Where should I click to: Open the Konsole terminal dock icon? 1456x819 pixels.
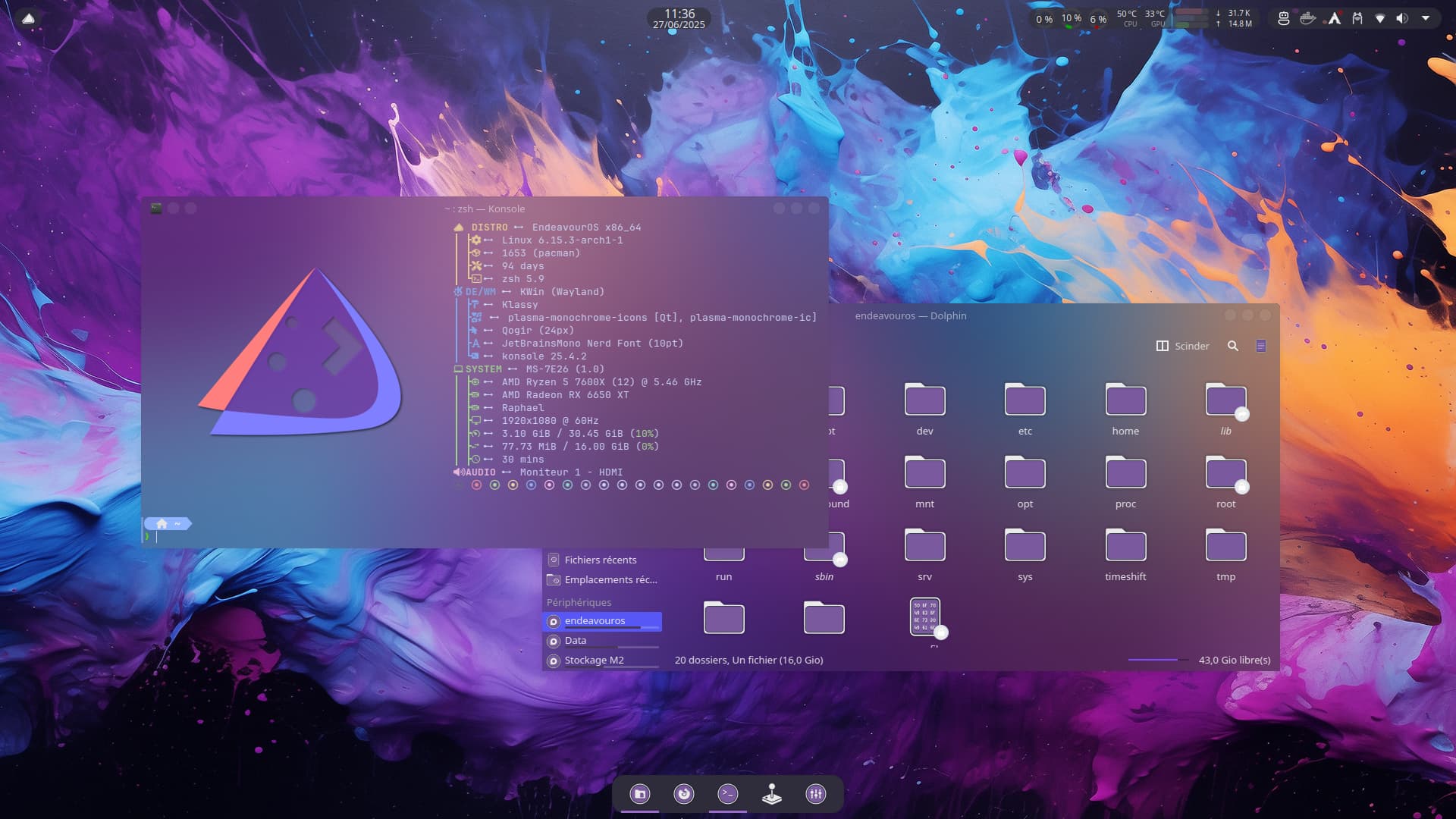tap(728, 794)
